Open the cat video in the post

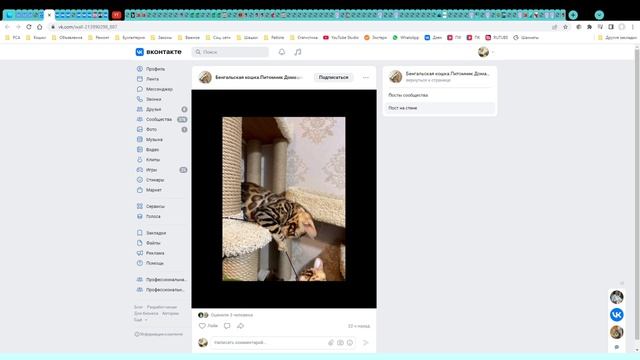284,199
